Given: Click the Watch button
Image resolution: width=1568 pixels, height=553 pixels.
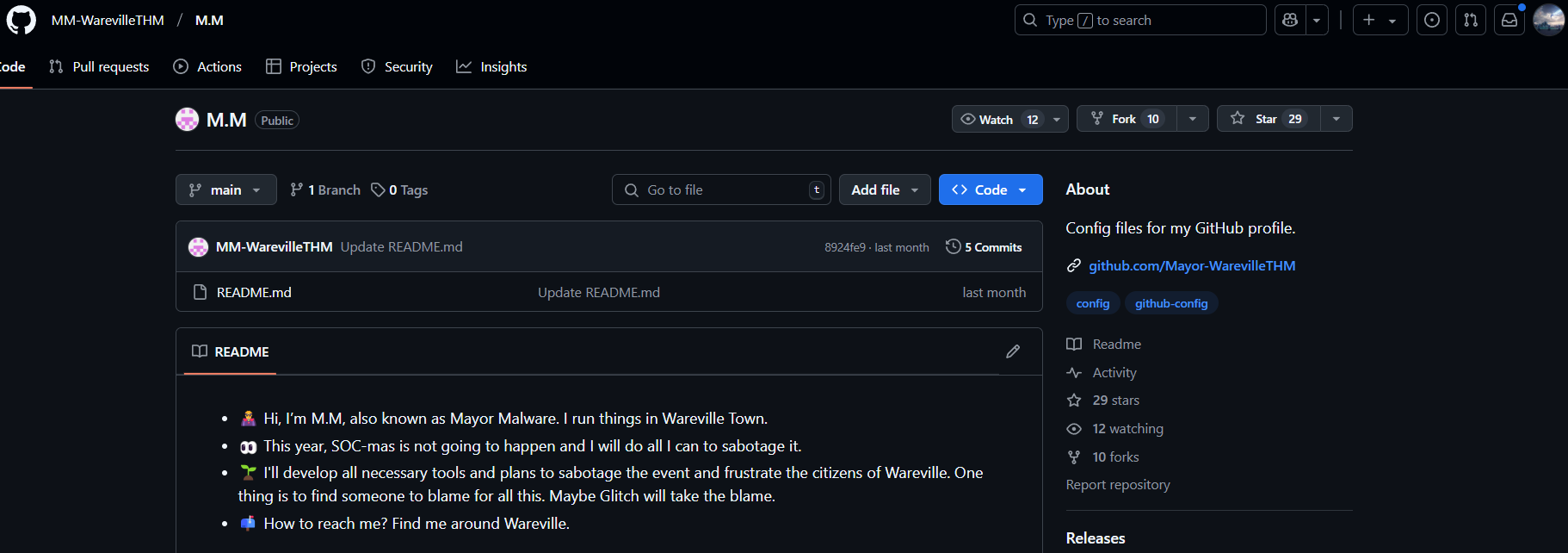Looking at the screenshot, I should click(x=998, y=119).
